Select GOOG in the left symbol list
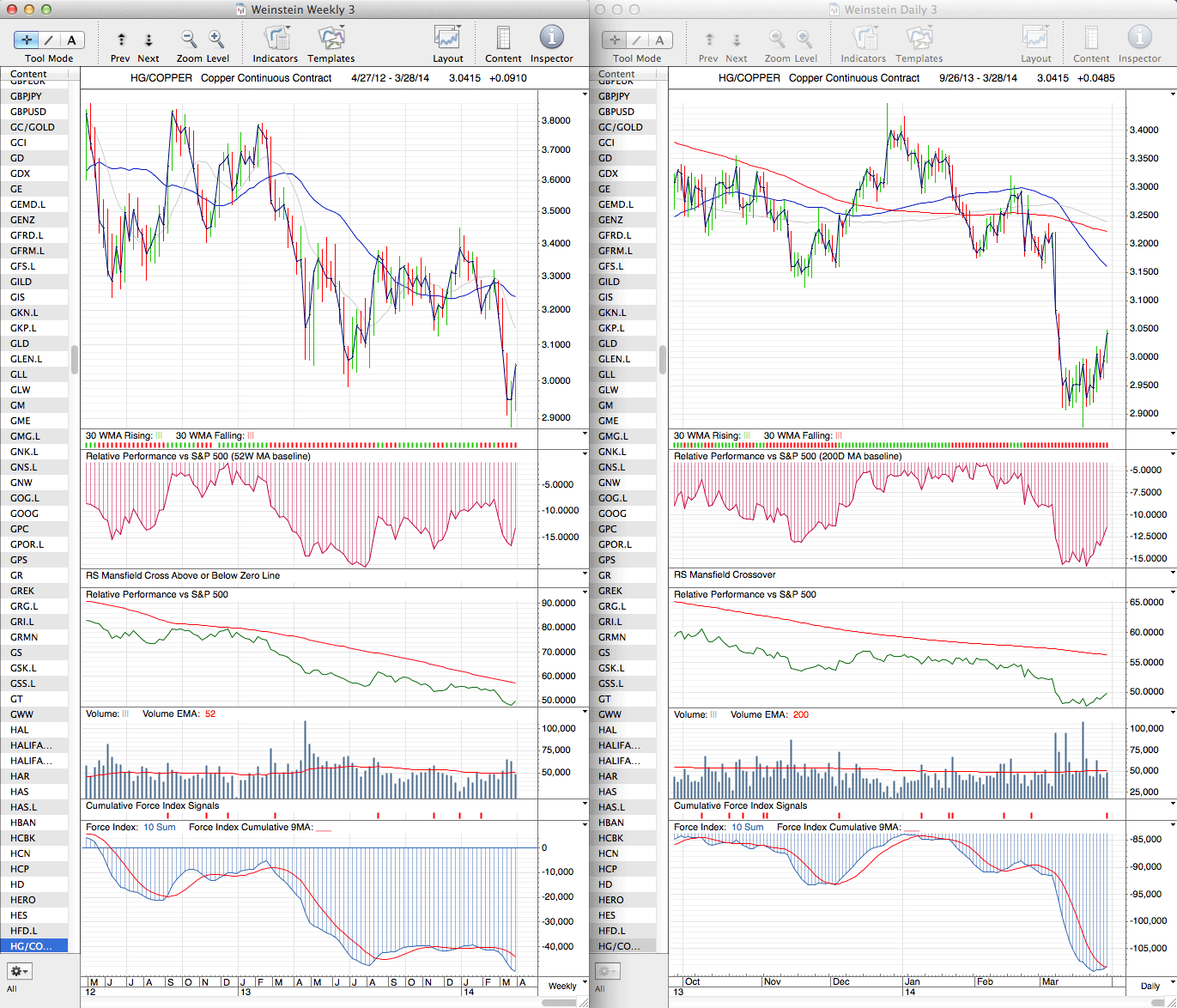 coord(25,513)
